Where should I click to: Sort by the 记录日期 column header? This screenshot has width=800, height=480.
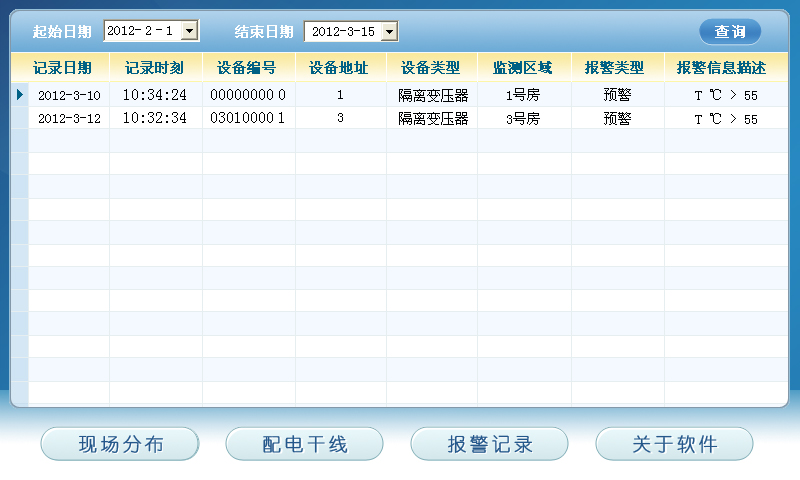62,68
